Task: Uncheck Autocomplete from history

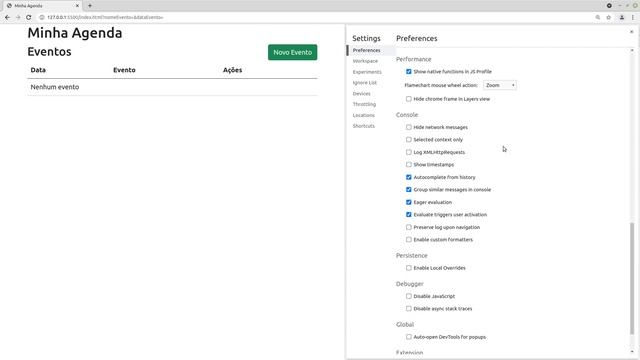Action: tap(409, 177)
